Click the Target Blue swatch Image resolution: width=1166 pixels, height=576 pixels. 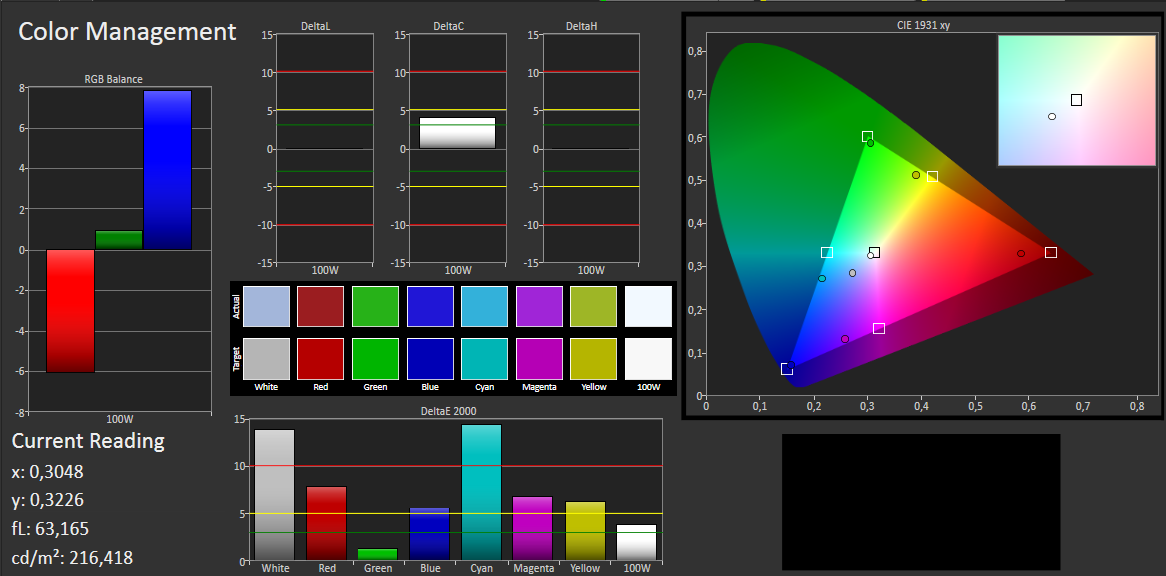pos(430,359)
